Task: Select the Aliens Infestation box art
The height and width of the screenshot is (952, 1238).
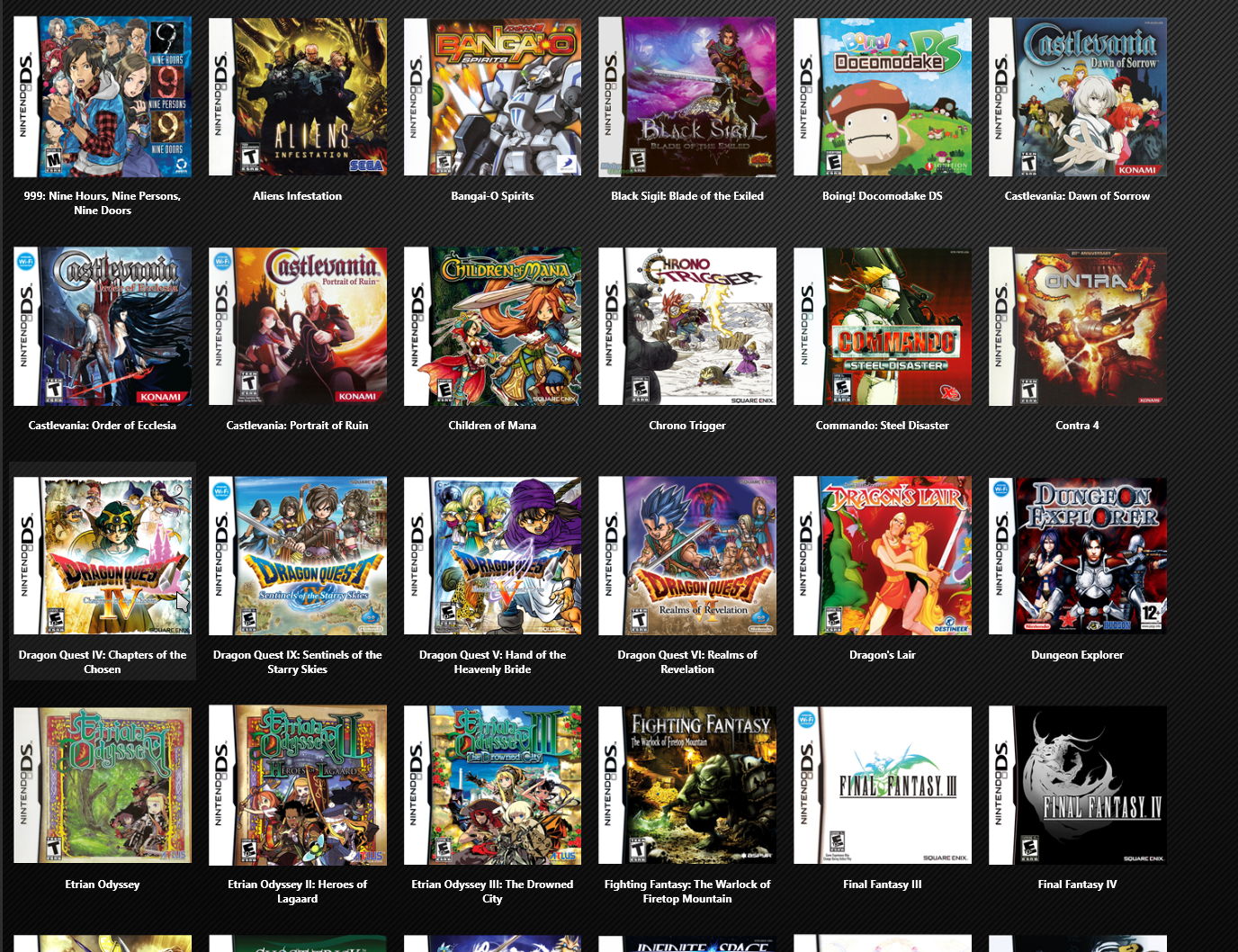Action: pyautogui.click(x=298, y=96)
